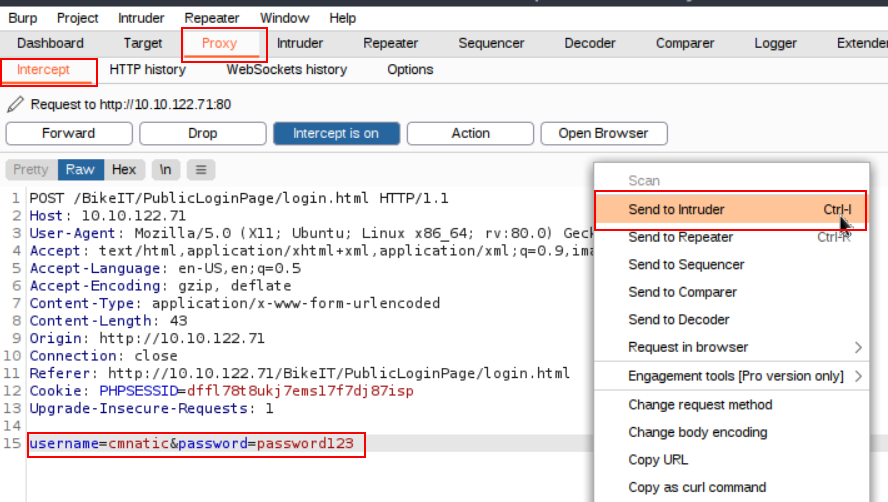Go to the Dashboard tab
888x502 pixels.
click(x=50, y=43)
